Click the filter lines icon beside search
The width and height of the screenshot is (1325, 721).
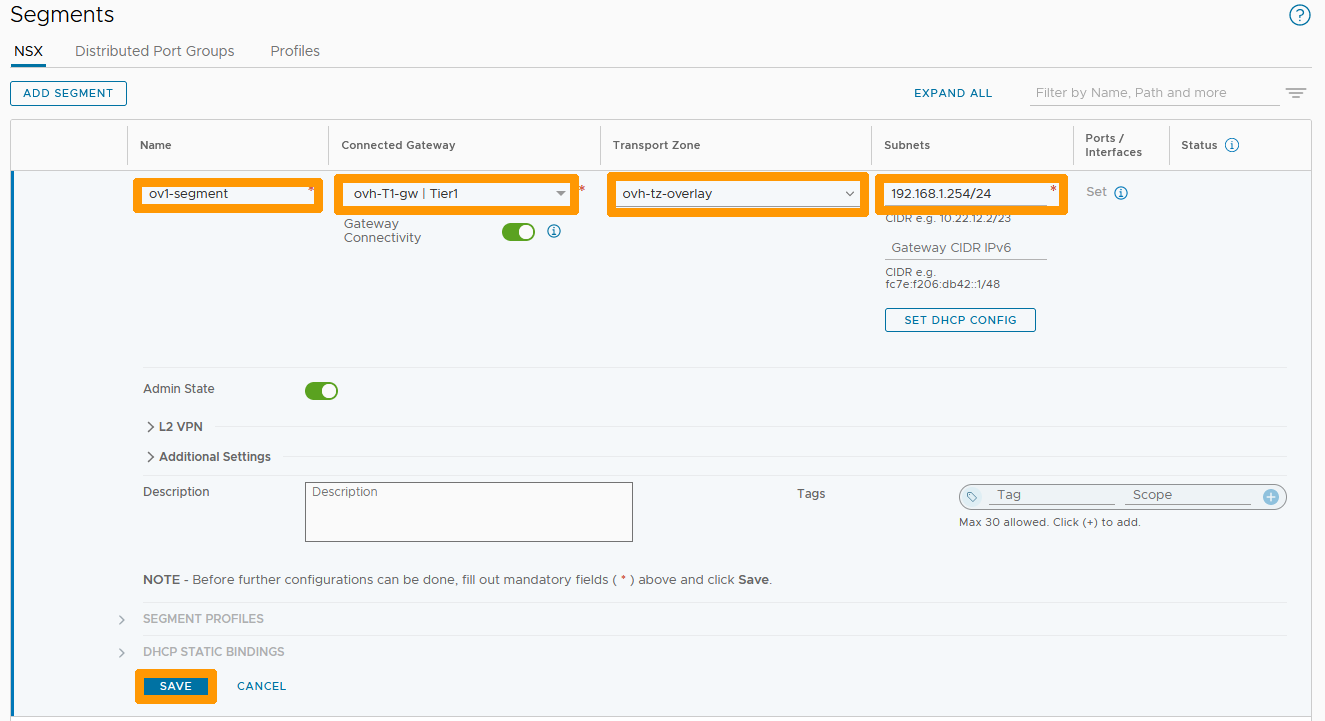[1296, 93]
